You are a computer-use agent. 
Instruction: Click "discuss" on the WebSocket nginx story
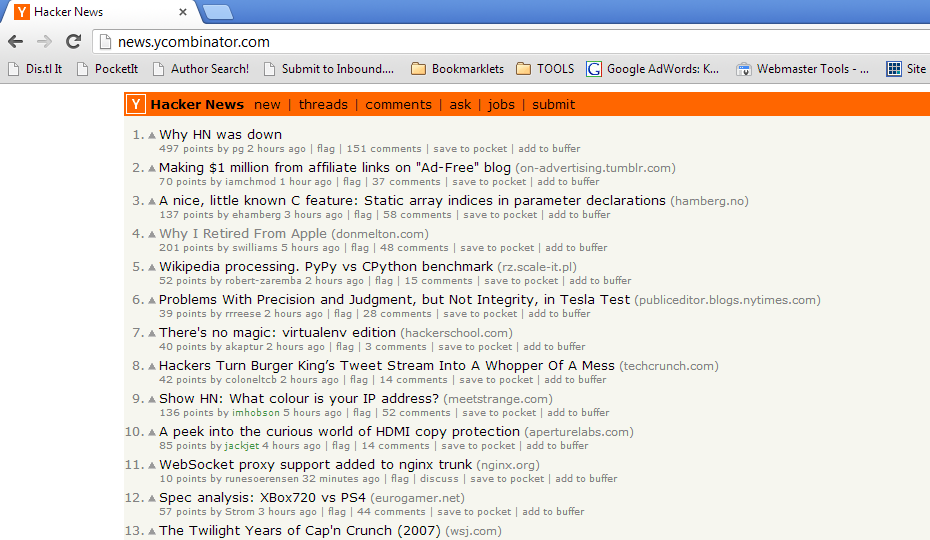[x=439, y=478]
